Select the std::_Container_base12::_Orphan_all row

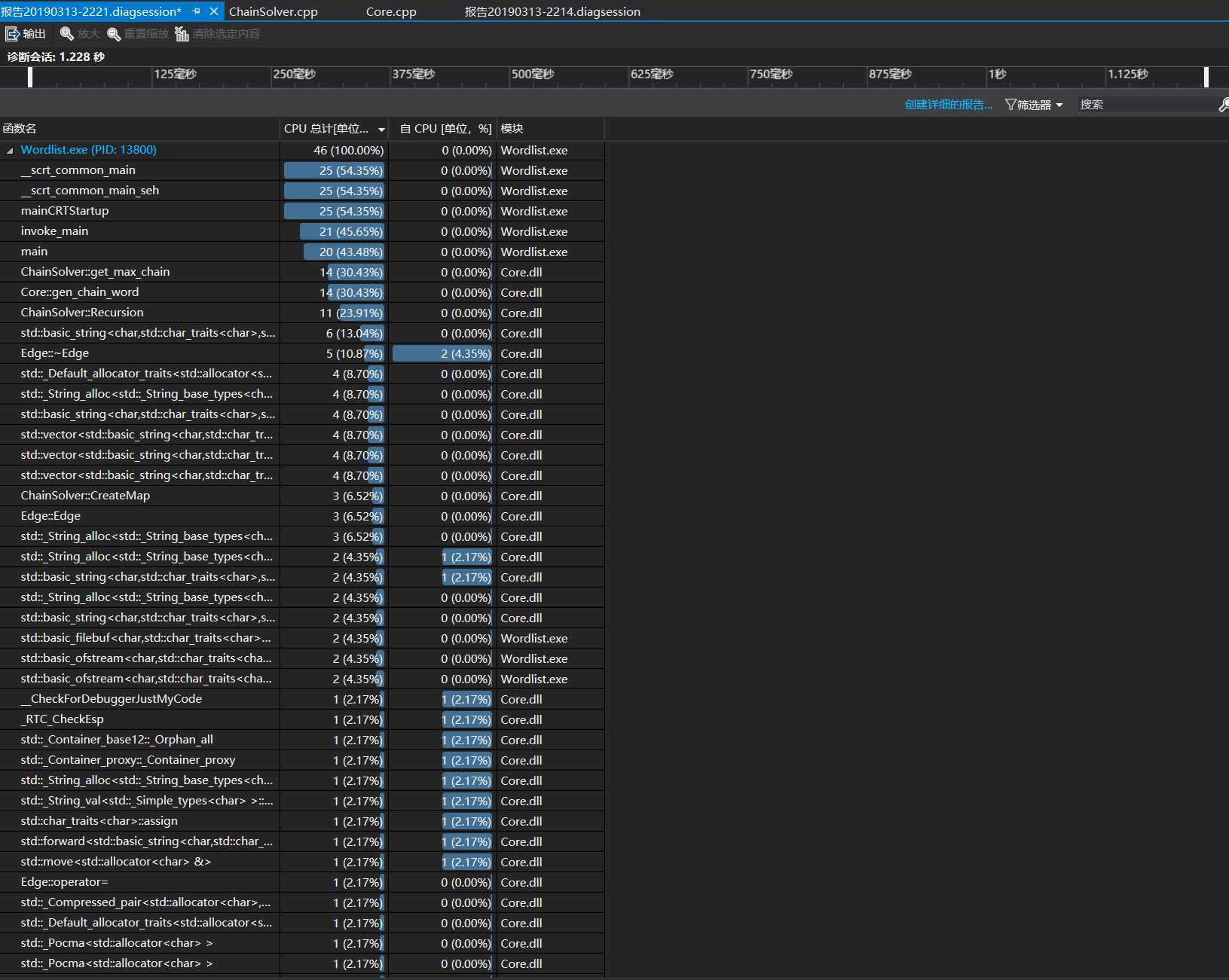tap(301, 740)
